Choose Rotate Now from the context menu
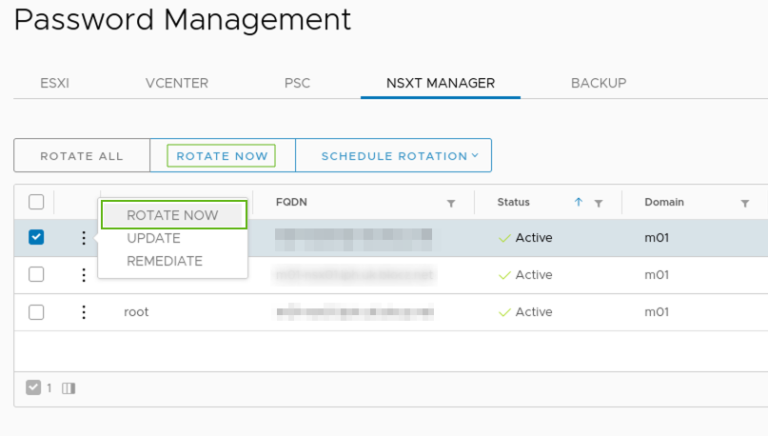The image size is (768, 436). [172, 215]
